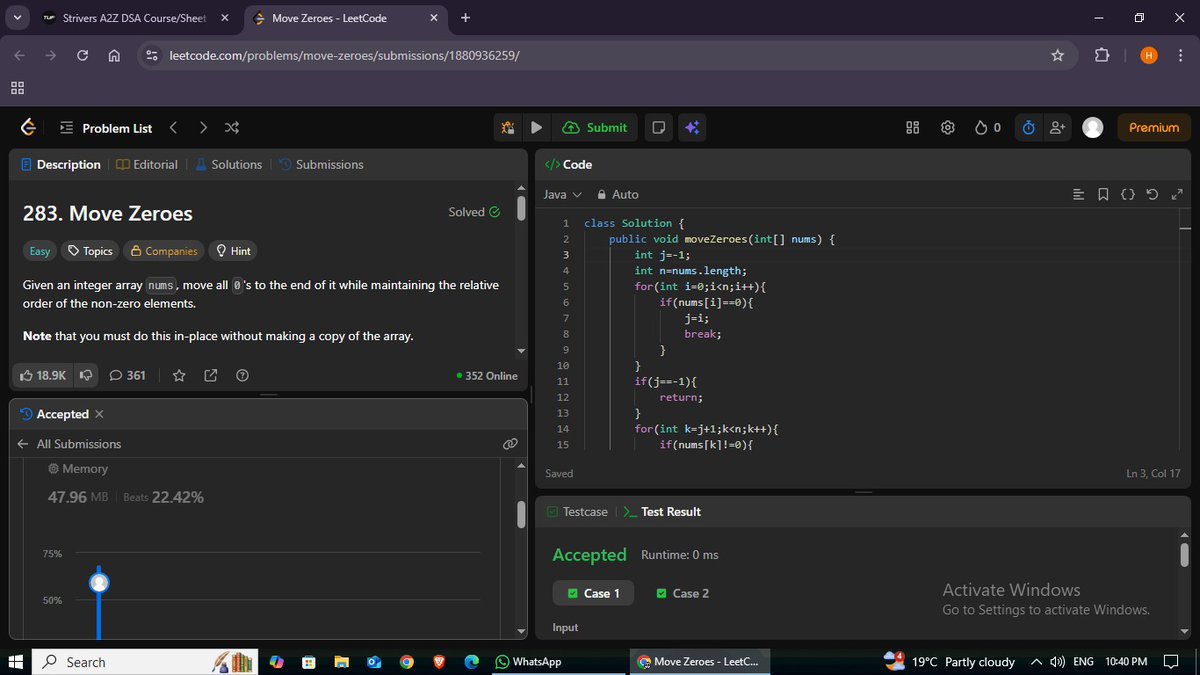Reset code to default with undo icon

[x=1152, y=194]
